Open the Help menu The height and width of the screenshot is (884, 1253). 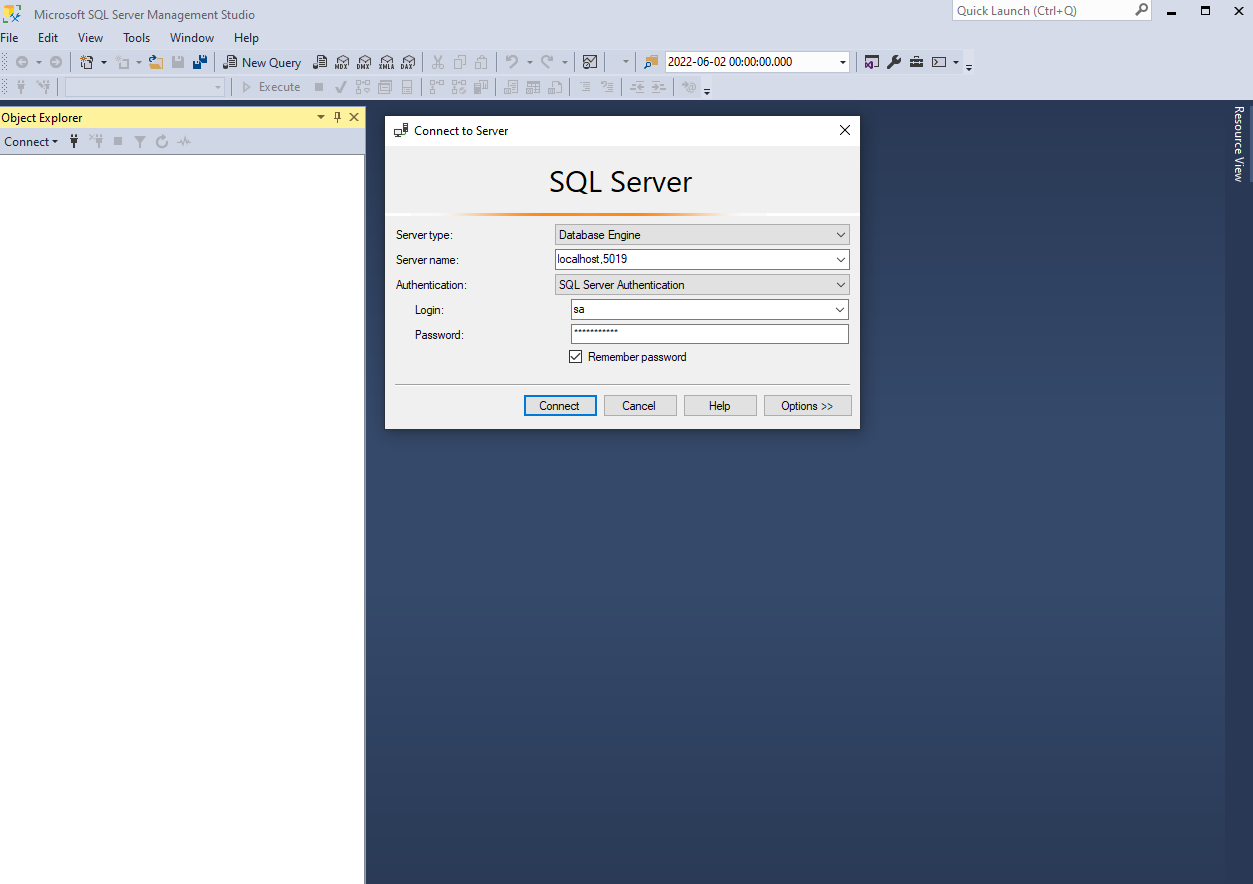click(246, 38)
